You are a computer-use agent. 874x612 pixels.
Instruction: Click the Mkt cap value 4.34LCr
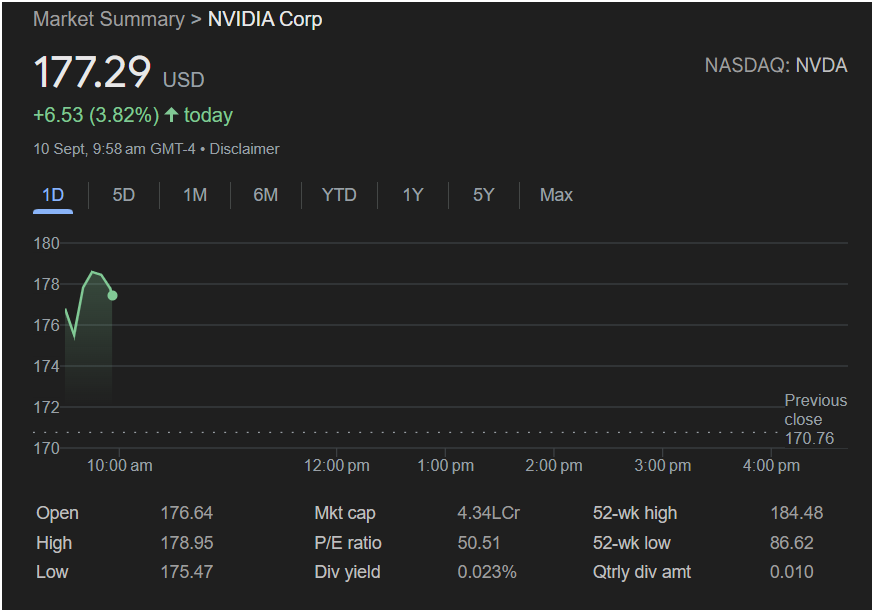(x=488, y=513)
